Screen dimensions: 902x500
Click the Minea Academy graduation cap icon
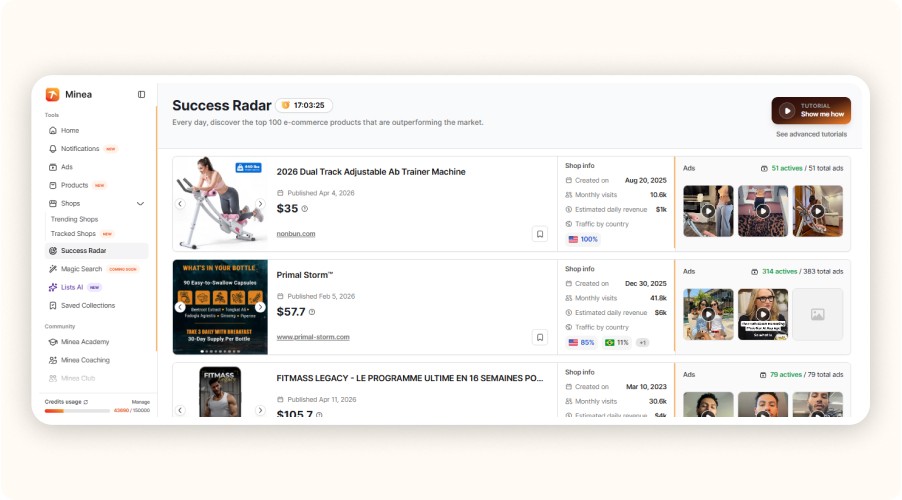click(x=53, y=342)
